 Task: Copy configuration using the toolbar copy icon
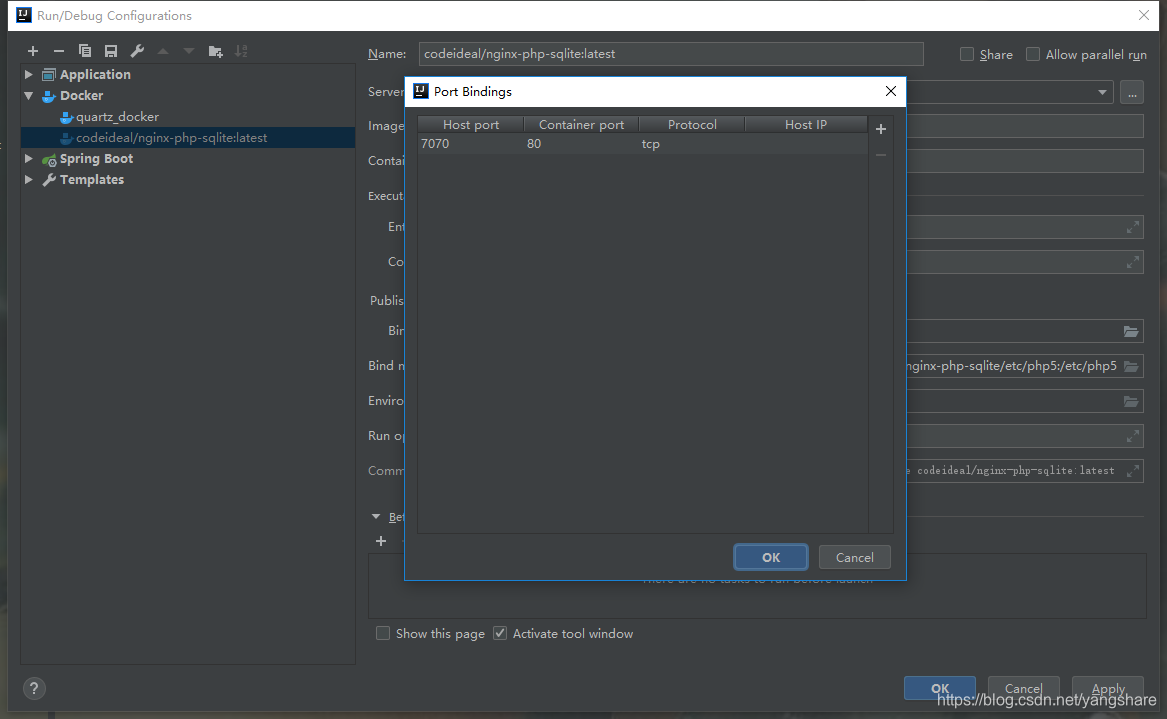click(x=85, y=51)
